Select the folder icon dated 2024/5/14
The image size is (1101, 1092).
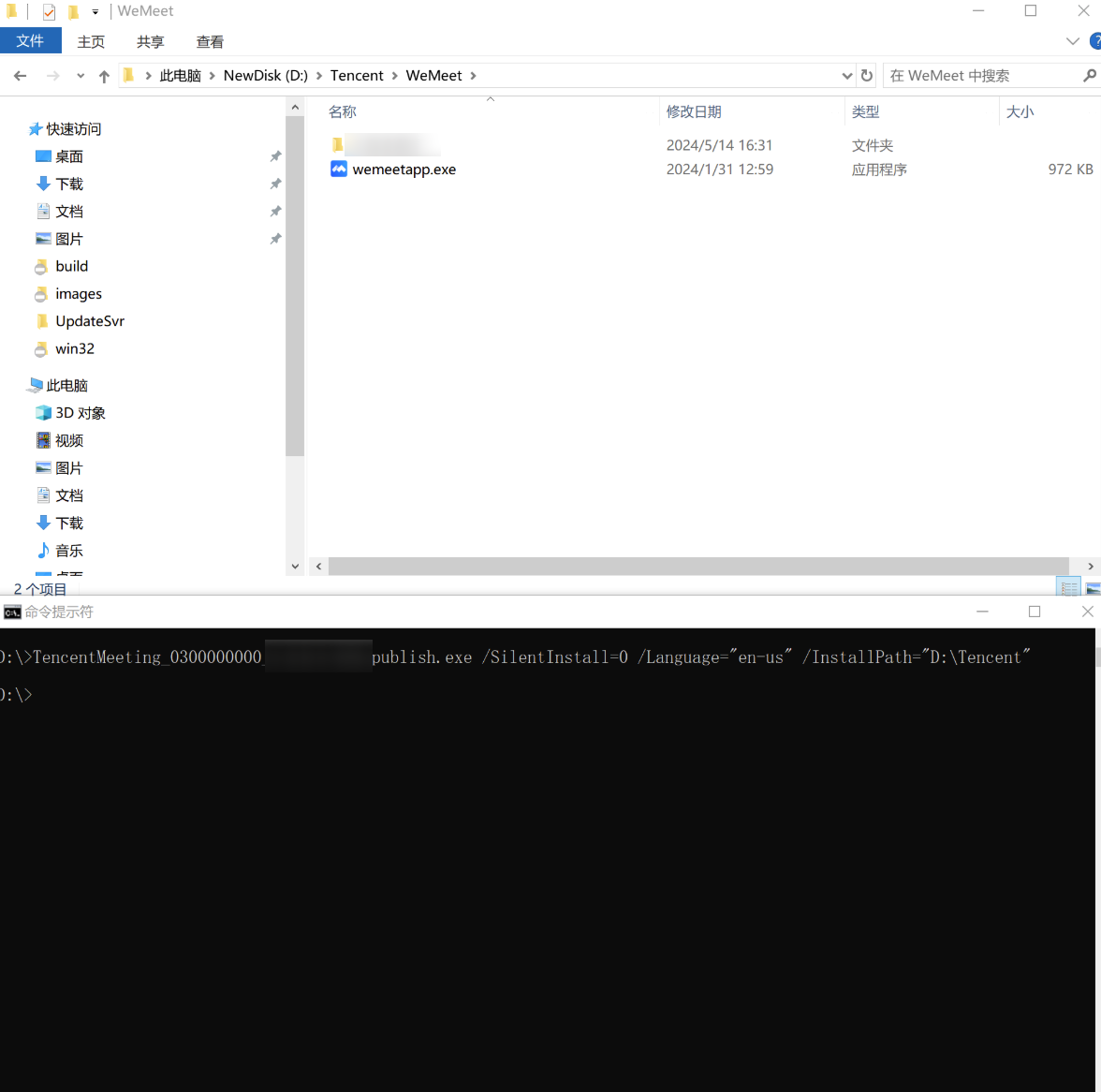tap(338, 144)
